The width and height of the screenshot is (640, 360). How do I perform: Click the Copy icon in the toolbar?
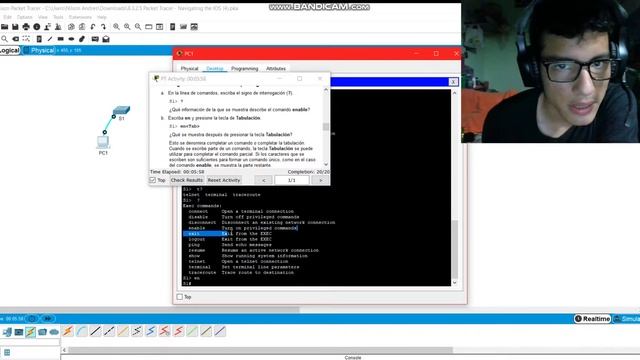click(x=71, y=27)
